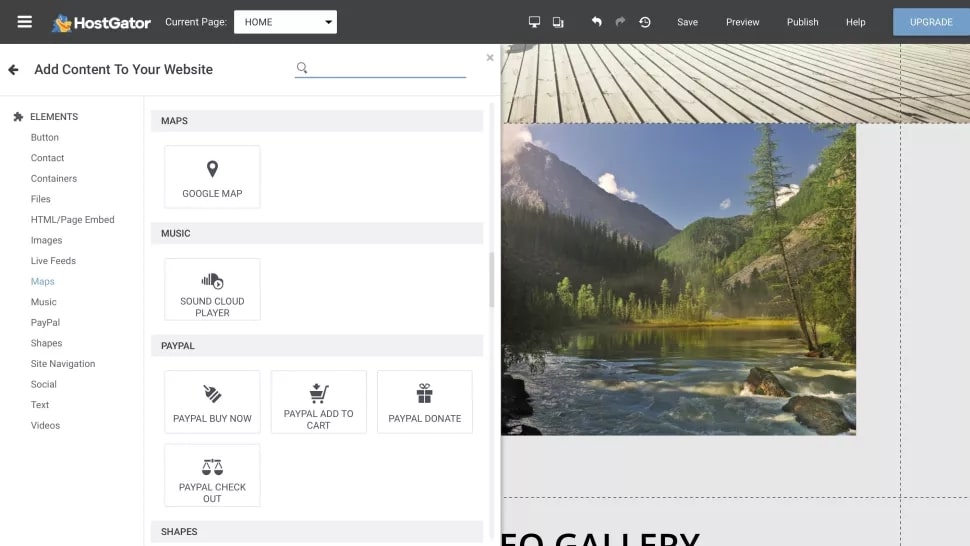
Task: Undo the last change
Action: click(596, 22)
